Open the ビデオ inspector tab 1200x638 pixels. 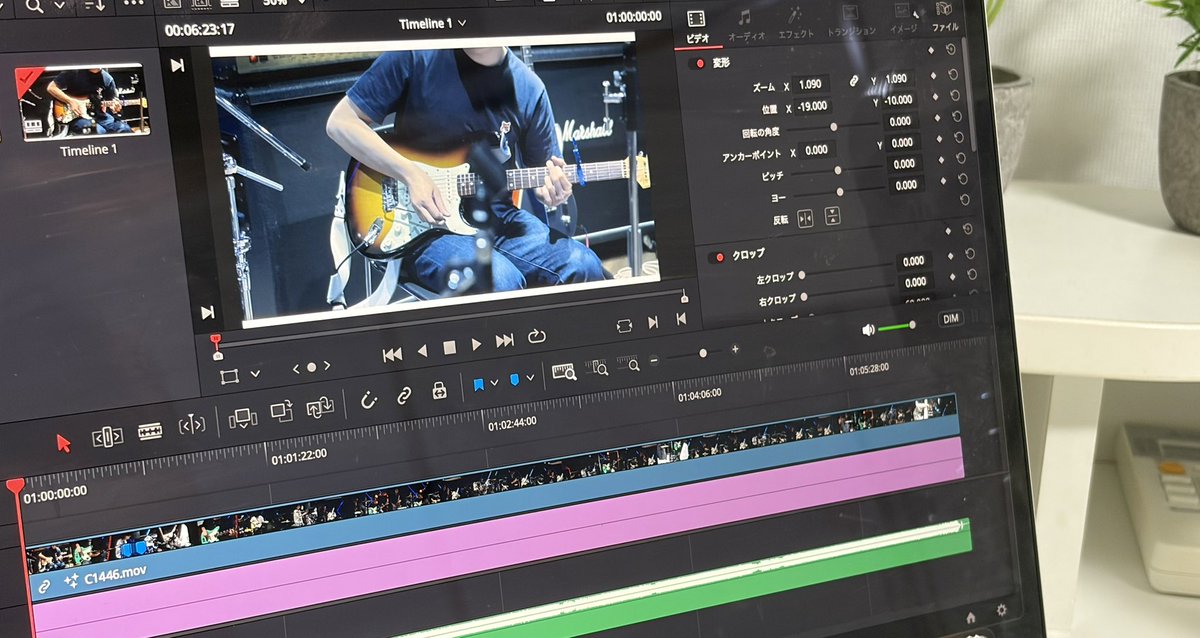coord(697,27)
